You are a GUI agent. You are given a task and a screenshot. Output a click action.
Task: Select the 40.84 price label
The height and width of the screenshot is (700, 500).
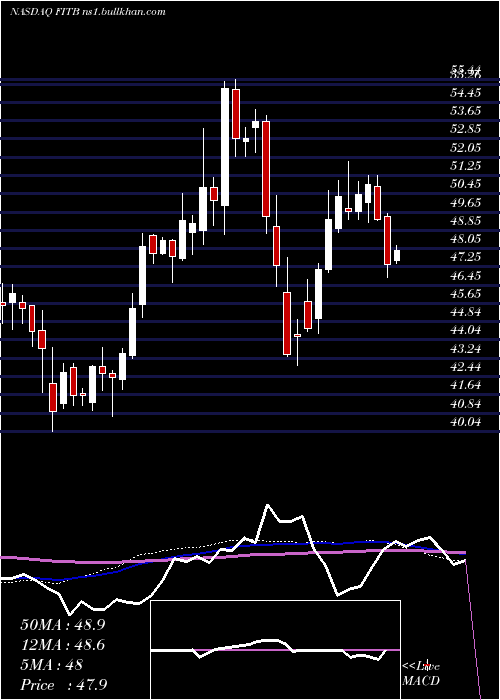coord(466,404)
